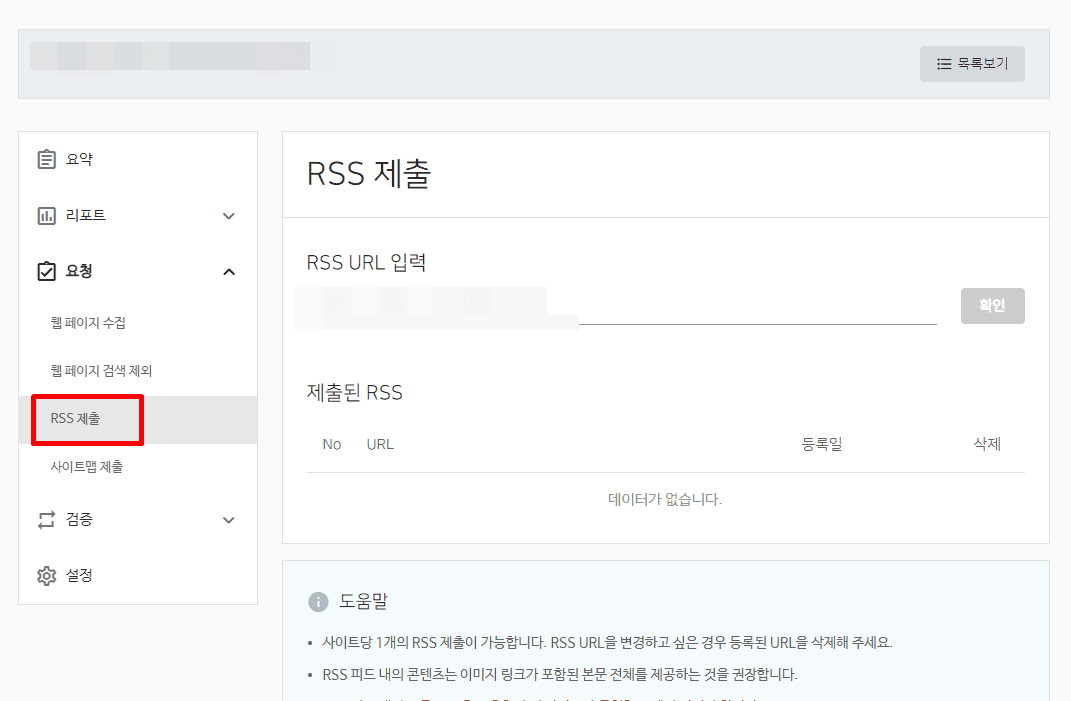
Task: Expand the 리포트 section using its chevron
Action: point(229,215)
